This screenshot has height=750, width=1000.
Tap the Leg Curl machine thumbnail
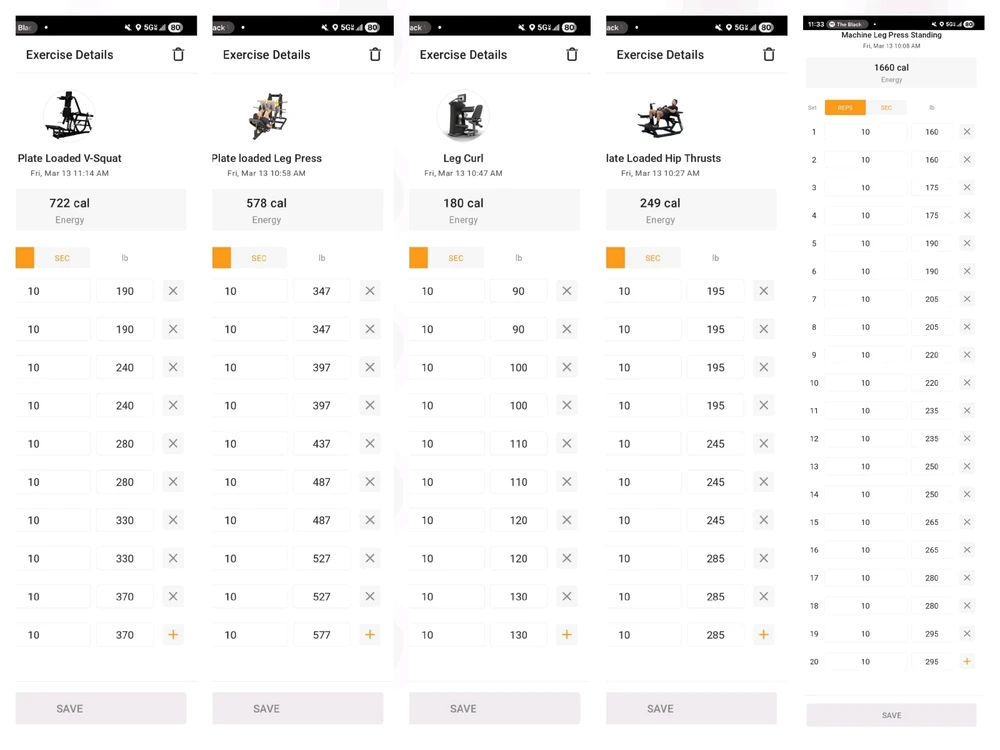tap(463, 116)
